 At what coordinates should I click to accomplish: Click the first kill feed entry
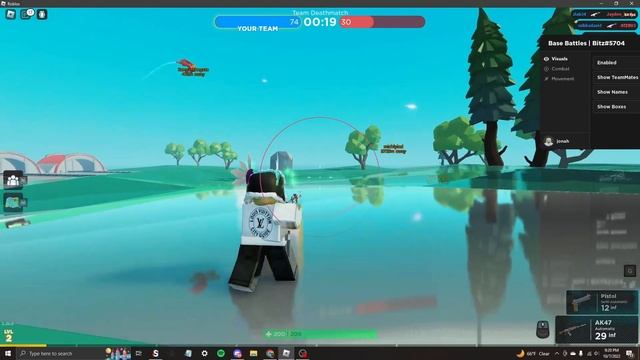(x=604, y=14)
